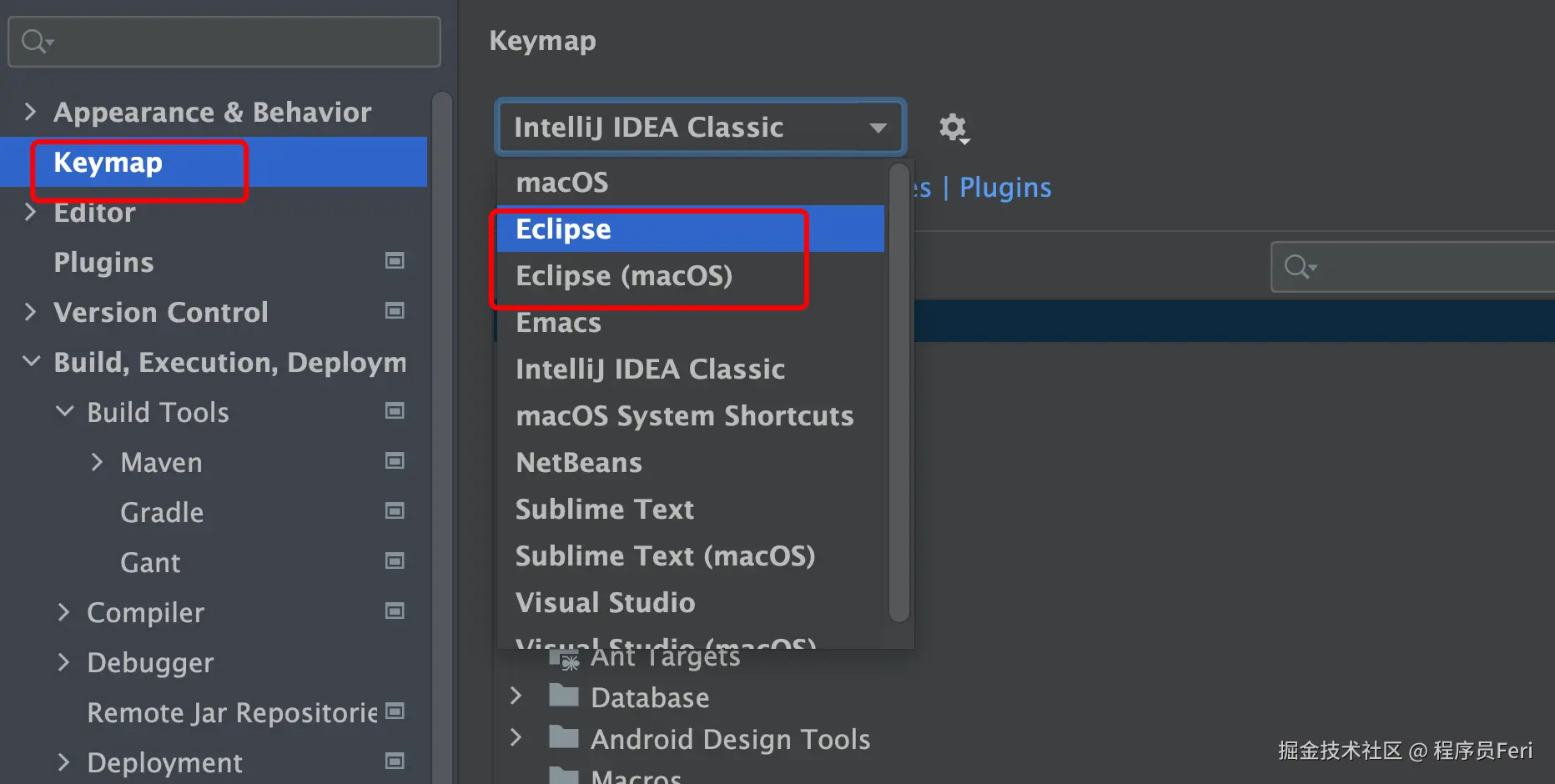Screen dimensions: 1555x784
Task: Click the project-level icon beside Gradle
Action: (395, 510)
